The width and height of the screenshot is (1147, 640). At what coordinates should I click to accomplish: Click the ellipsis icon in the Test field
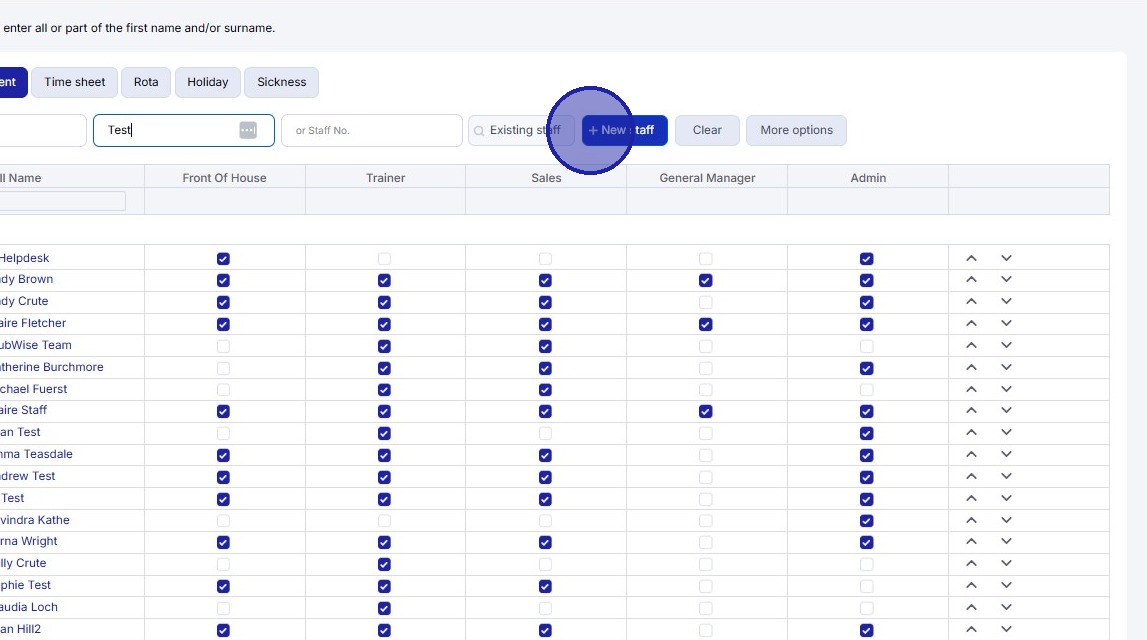coord(248,130)
